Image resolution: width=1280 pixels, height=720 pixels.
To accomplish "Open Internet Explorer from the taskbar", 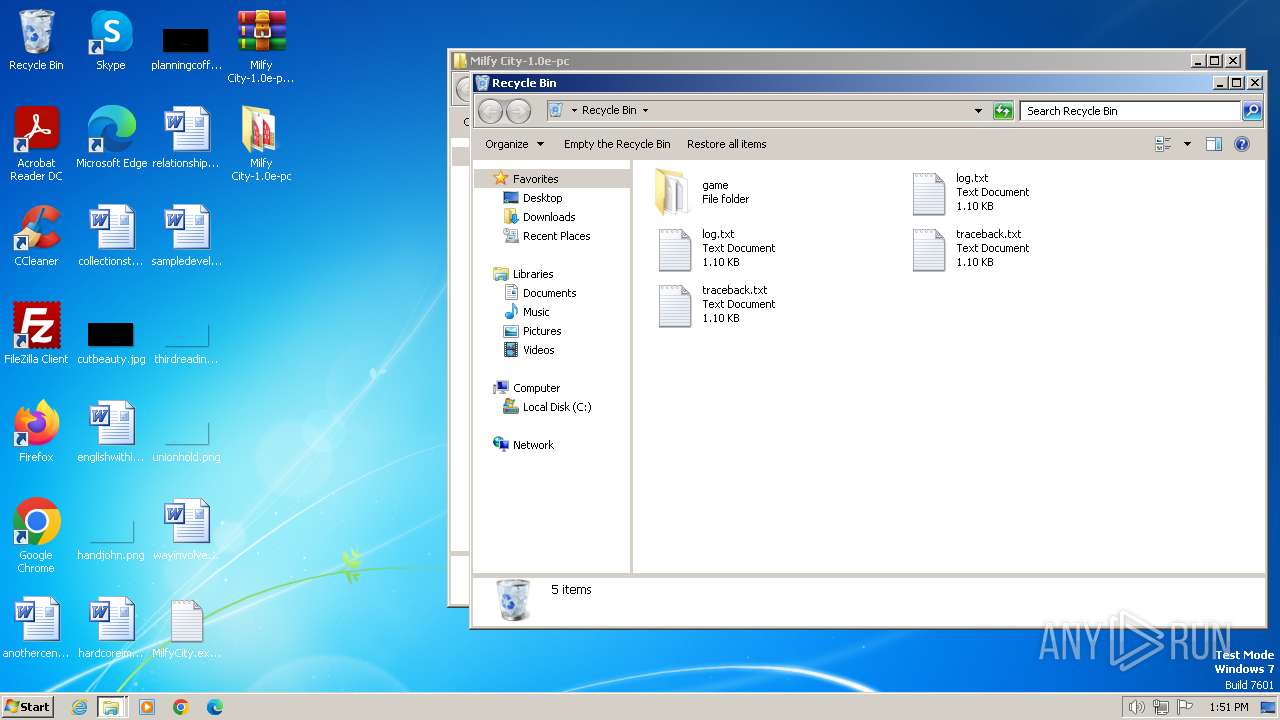I will [79, 707].
